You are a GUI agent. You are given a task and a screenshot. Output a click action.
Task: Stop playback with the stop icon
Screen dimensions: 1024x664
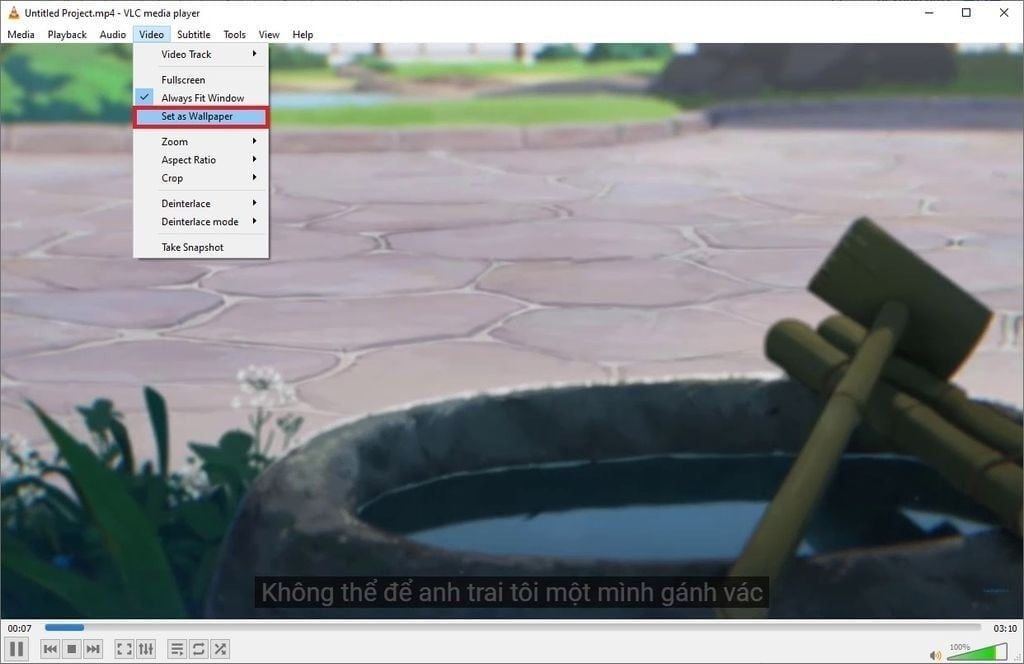coord(70,648)
